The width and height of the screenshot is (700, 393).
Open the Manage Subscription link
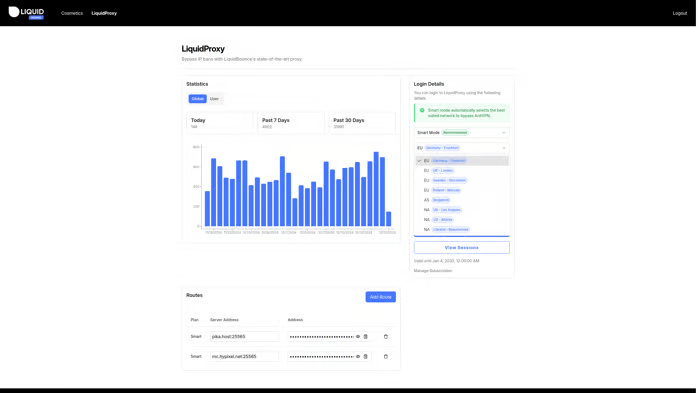click(x=433, y=271)
